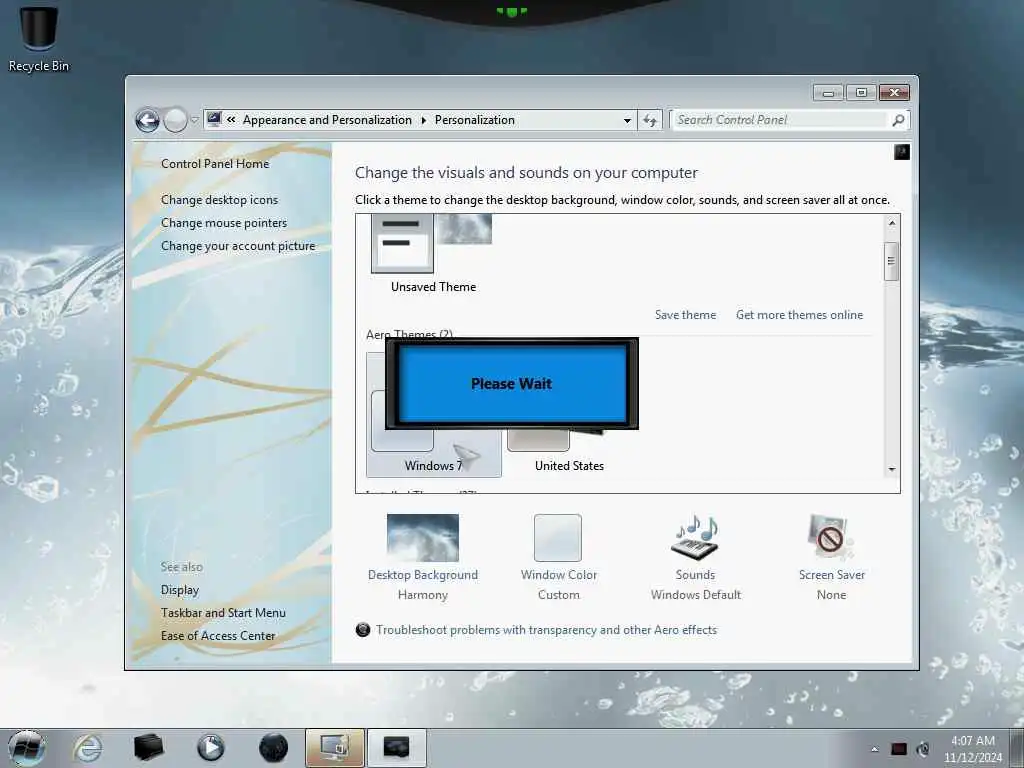
Task: Open Display under See also
Action: pos(180,590)
